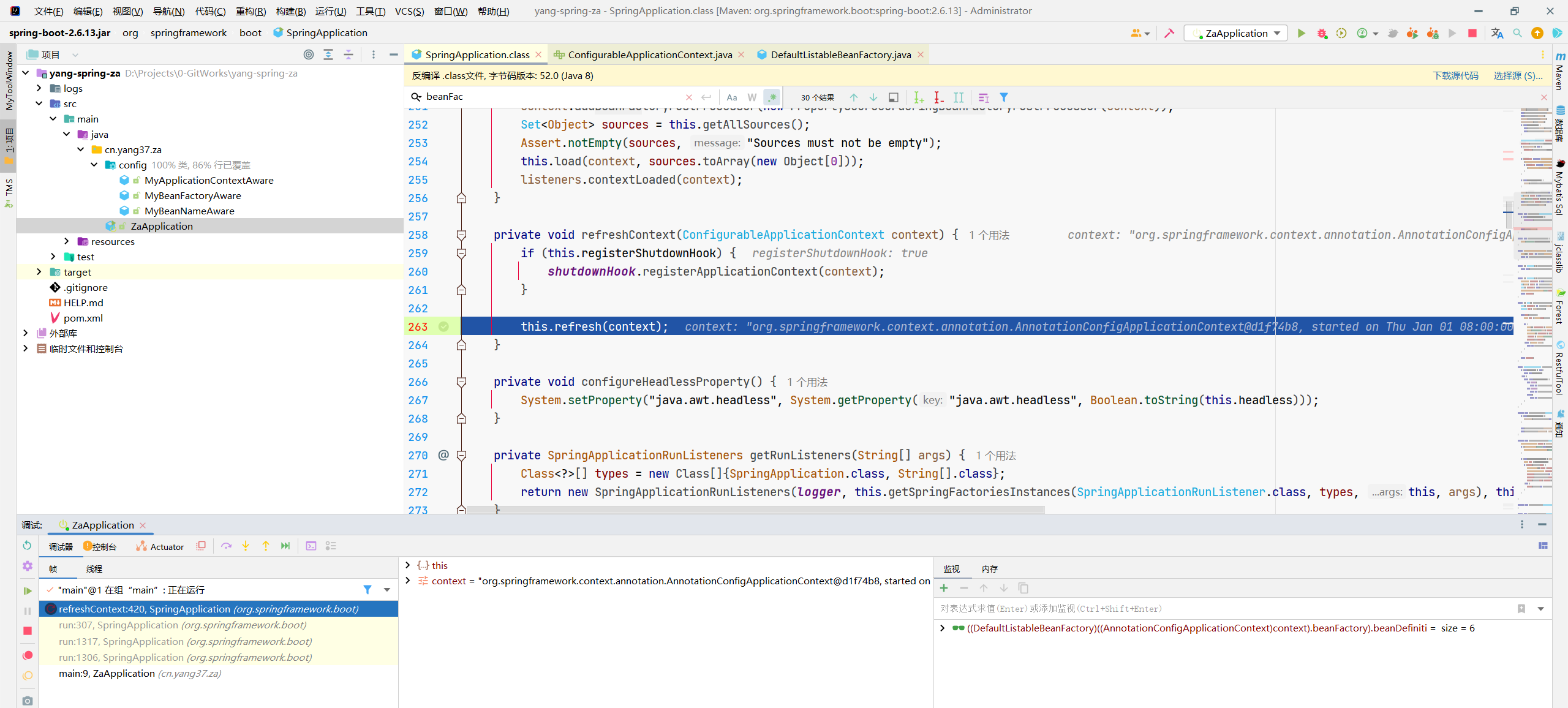Switch to ConfigurableApplicationContext.java tab
The height and width of the screenshot is (708, 1568).
click(649, 55)
